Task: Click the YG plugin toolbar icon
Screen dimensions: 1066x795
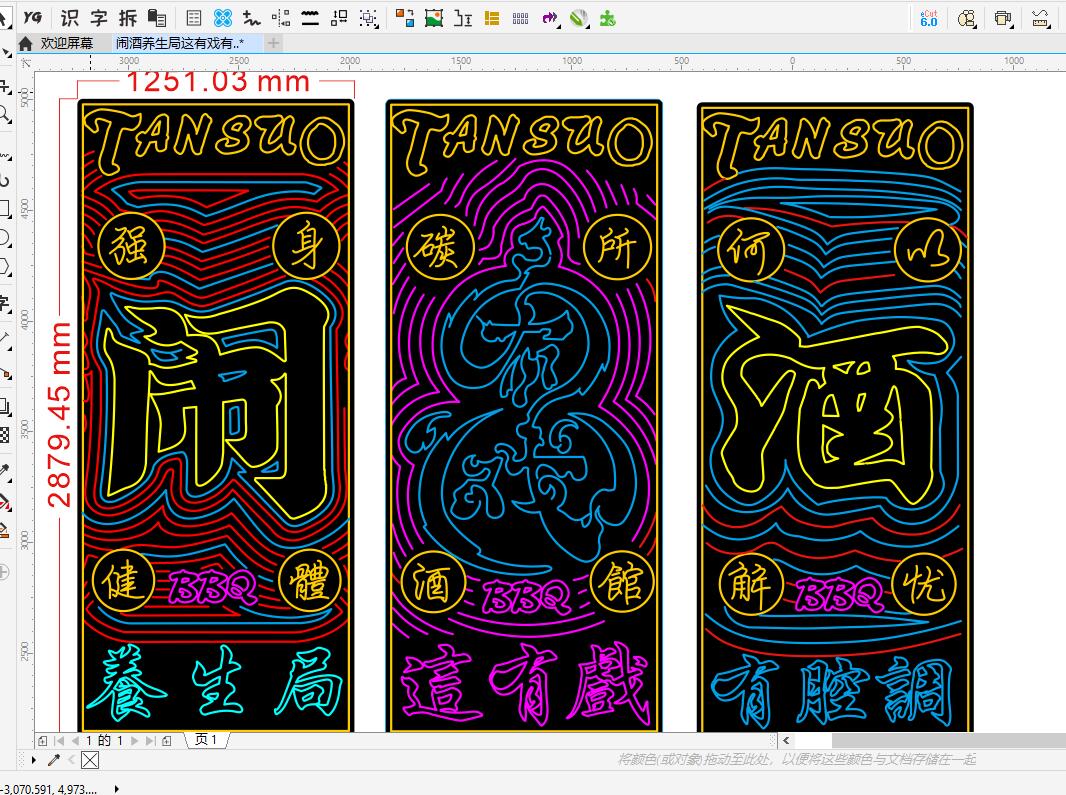Action: pyautogui.click(x=33, y=18)
